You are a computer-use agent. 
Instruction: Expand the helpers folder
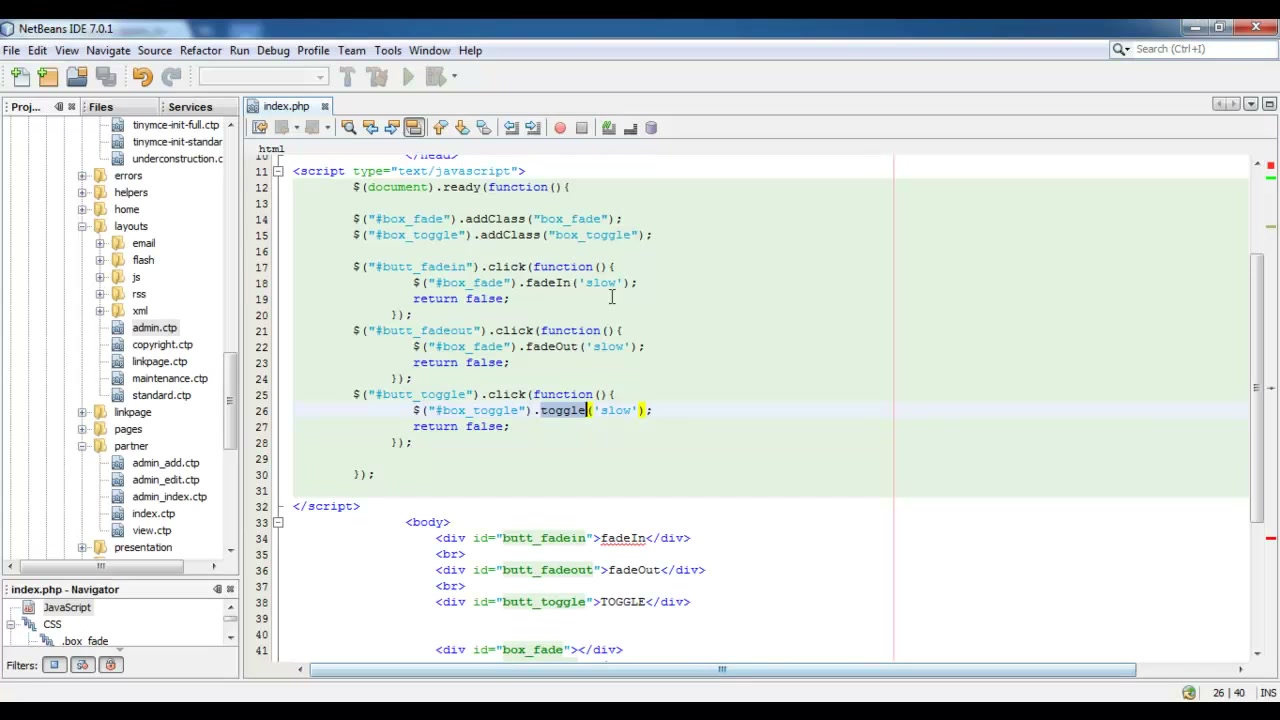[82, 193]
